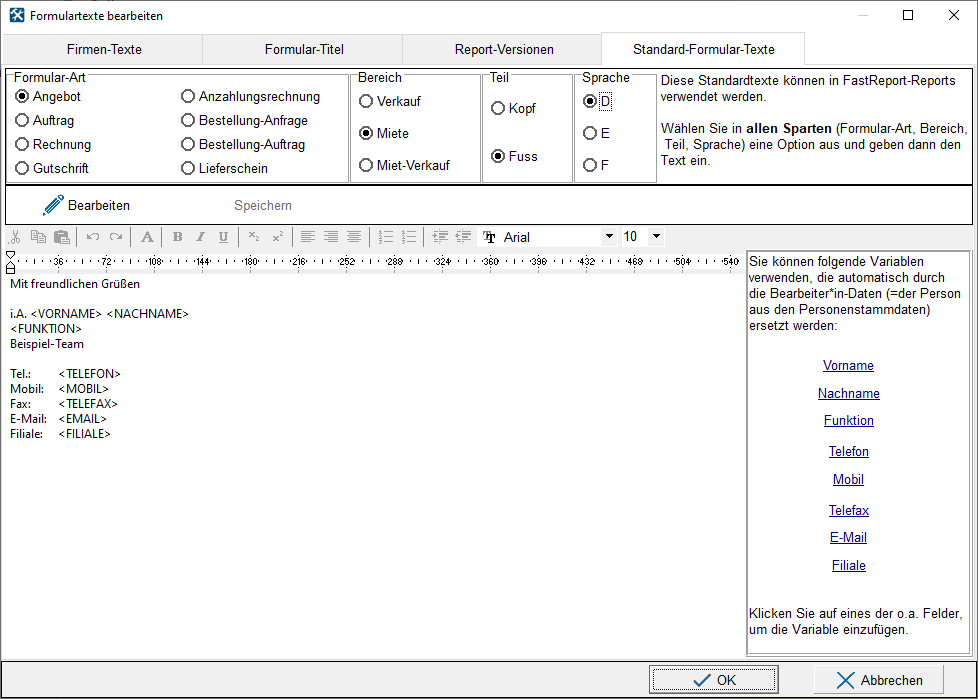Image resolution: width=978 pixels, height=699 pixels.
Task: Insert the Nachname variable link
Action: (x=848, y=393)
